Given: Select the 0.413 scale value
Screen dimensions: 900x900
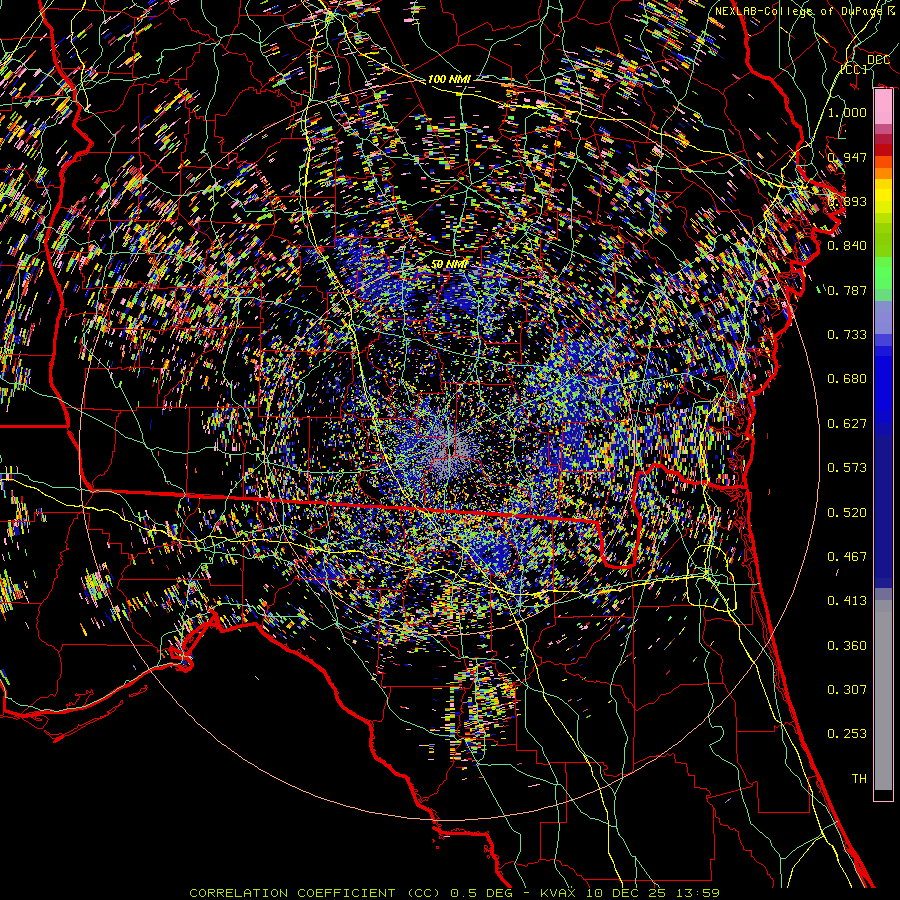Looking at the screenshot, I should click(x=847, y=600).
